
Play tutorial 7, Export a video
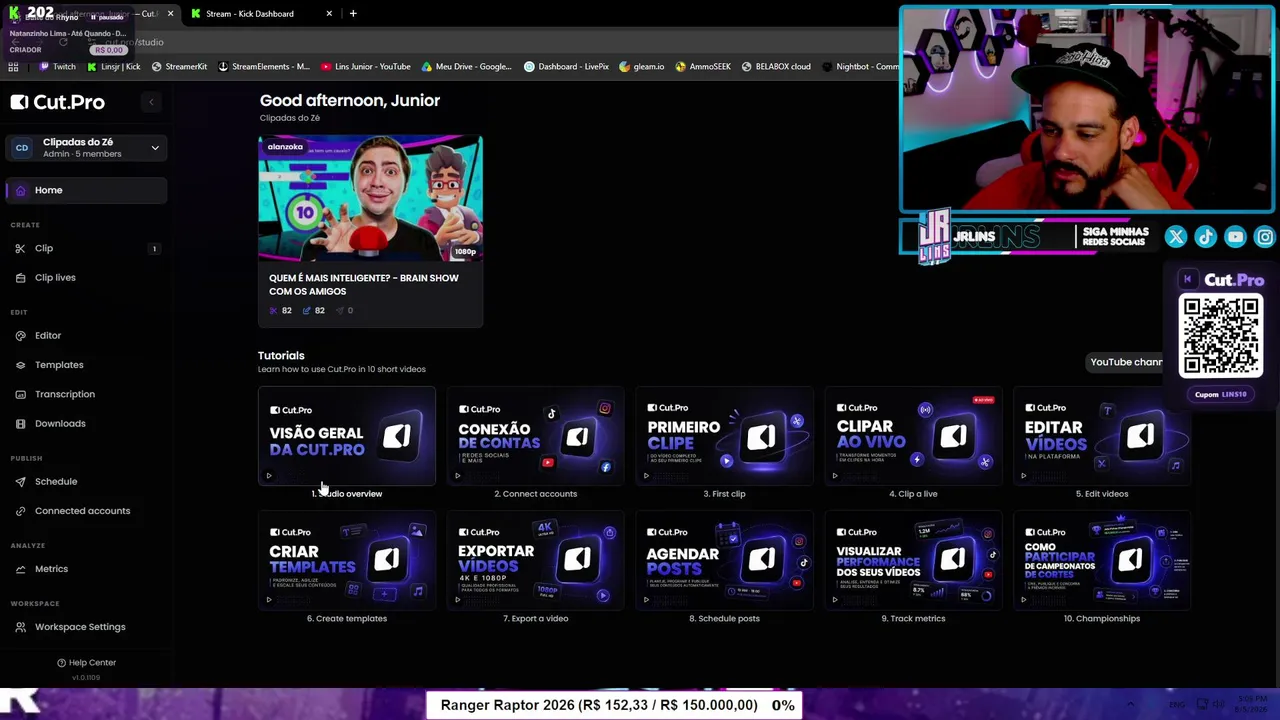[536, 561]
